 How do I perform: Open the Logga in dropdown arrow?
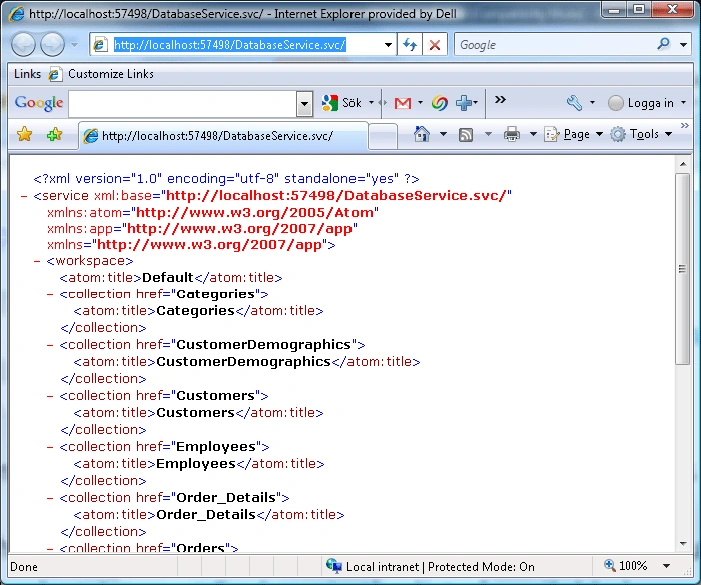tap(683, 103)
